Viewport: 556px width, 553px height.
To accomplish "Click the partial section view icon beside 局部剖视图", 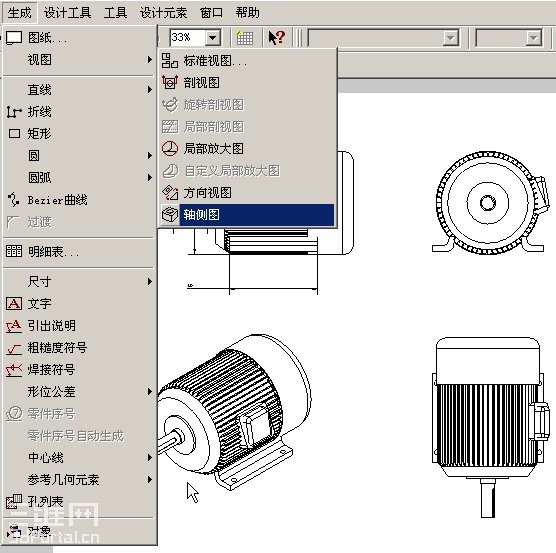I will pos(170,127).
